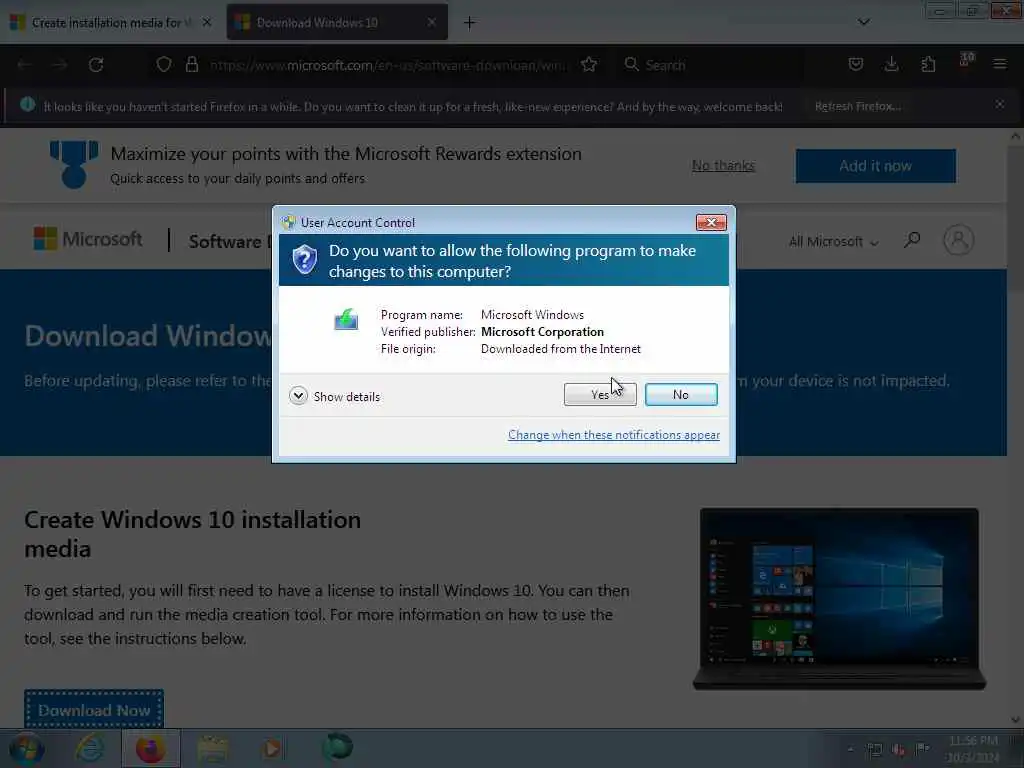View site security lock information
This screenshot has width=1024, height=768.
(x=191, y=65)
